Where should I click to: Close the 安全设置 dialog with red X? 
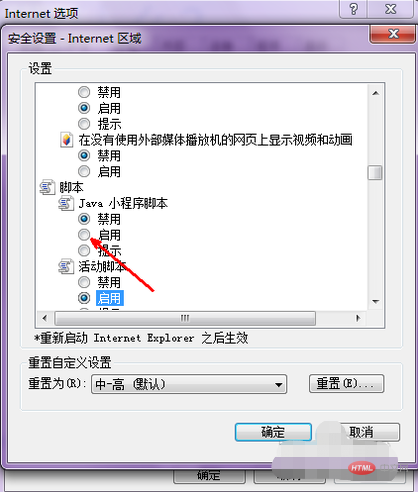point(393,34)
